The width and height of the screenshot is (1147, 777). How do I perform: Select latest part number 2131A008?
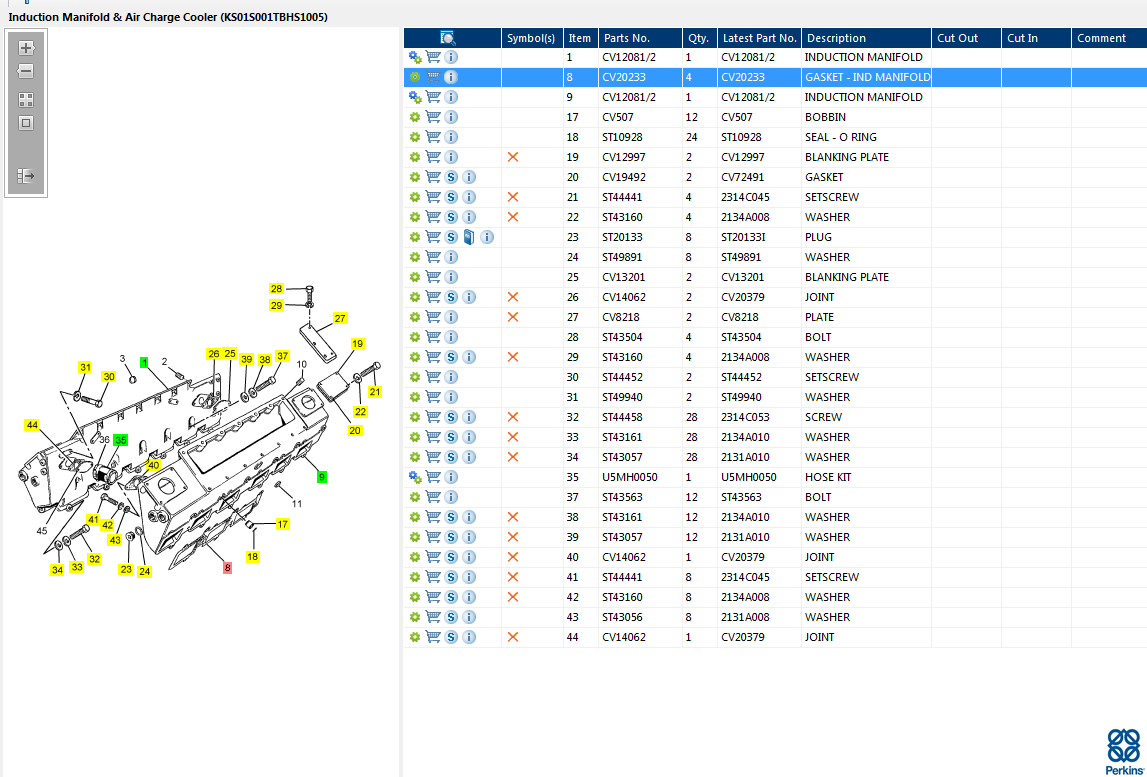[x=745, y=617]
